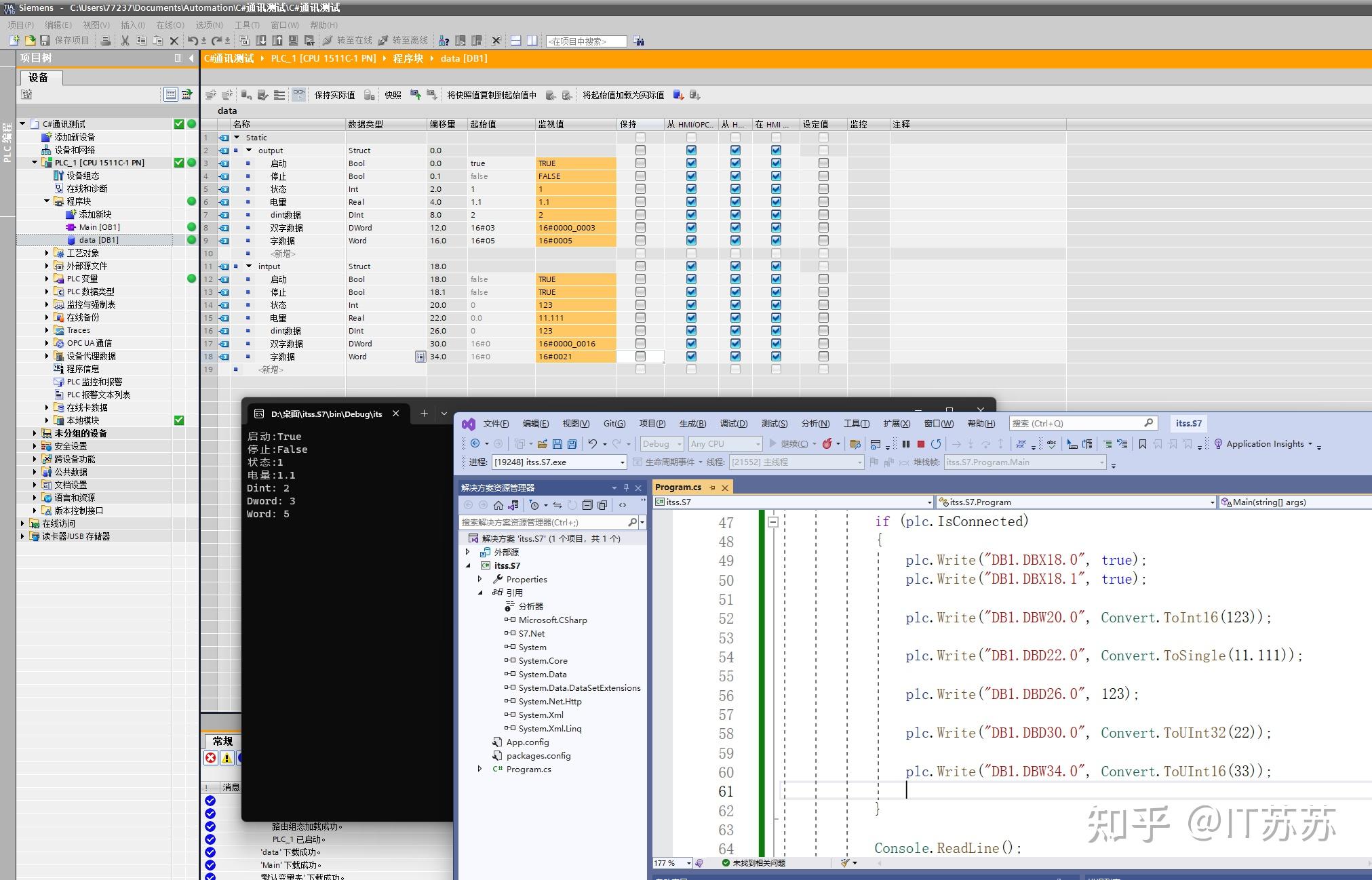Click the split editor horizontally icon

pos(515,41)
